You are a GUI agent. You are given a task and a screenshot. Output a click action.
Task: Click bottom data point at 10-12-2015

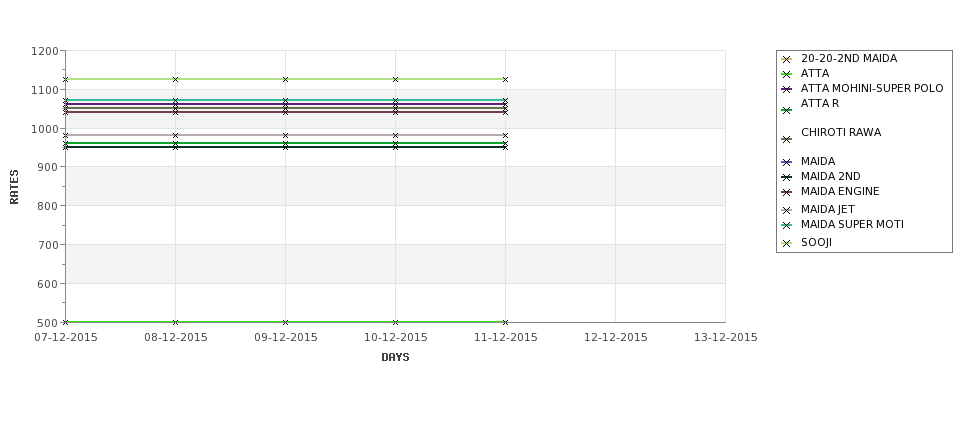[395, 322]
